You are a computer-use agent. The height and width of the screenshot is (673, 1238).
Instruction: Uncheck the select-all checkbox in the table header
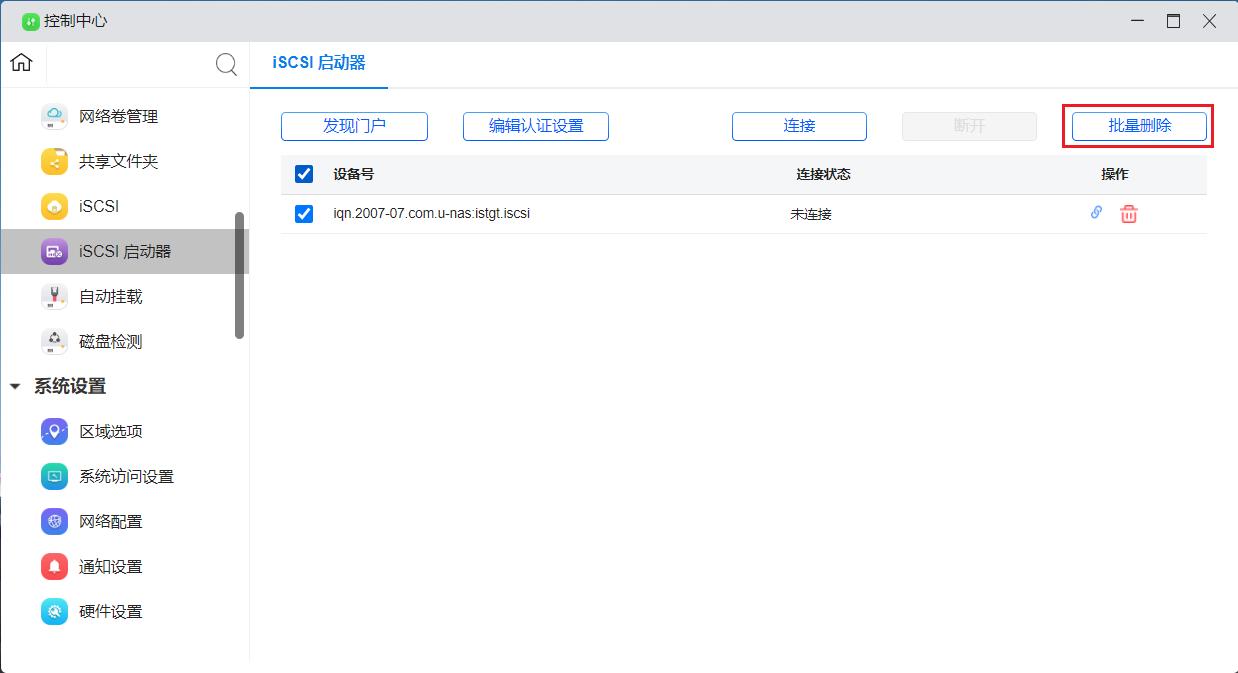[303, 173]
